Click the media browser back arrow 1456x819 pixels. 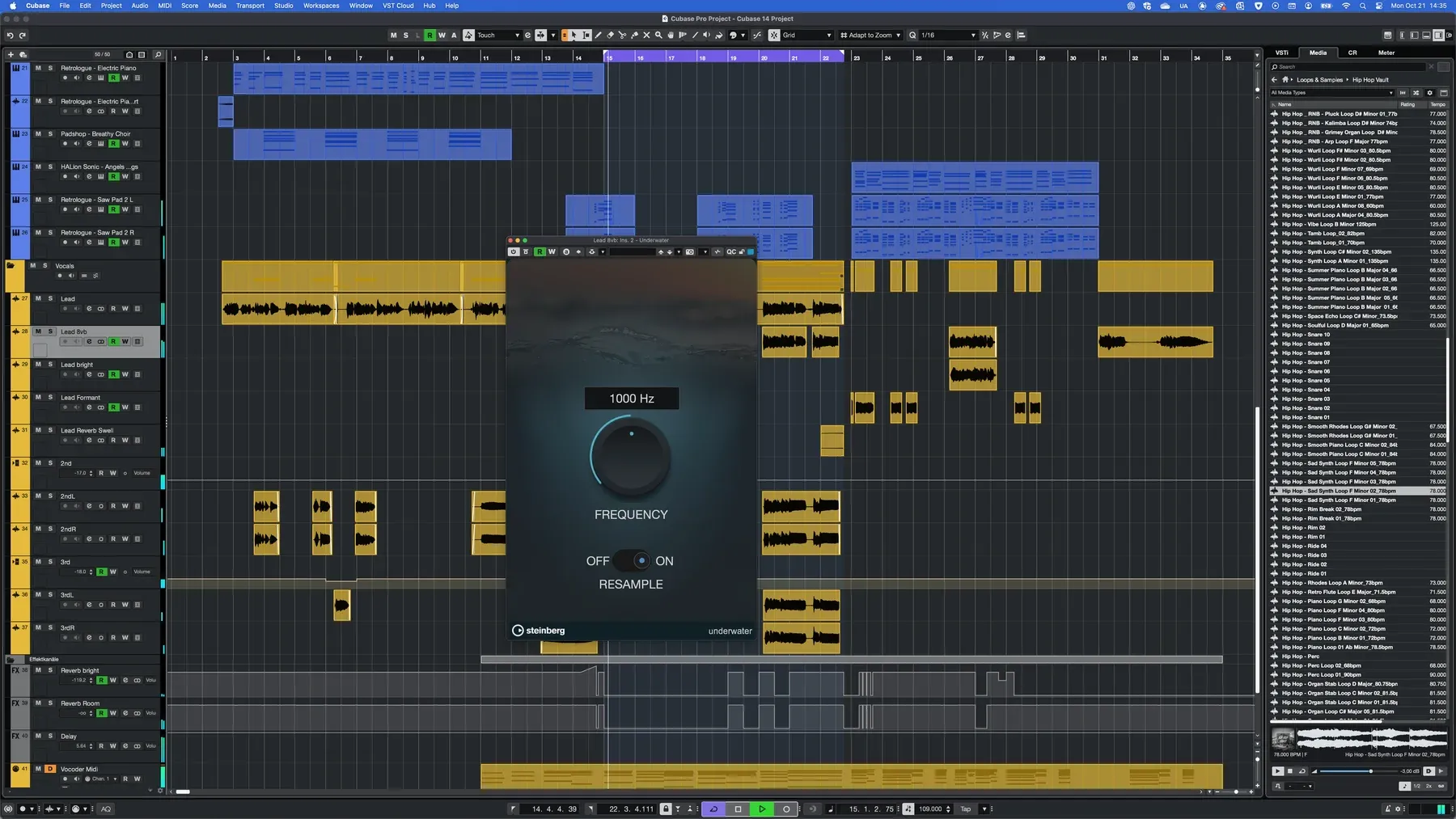1274,79
